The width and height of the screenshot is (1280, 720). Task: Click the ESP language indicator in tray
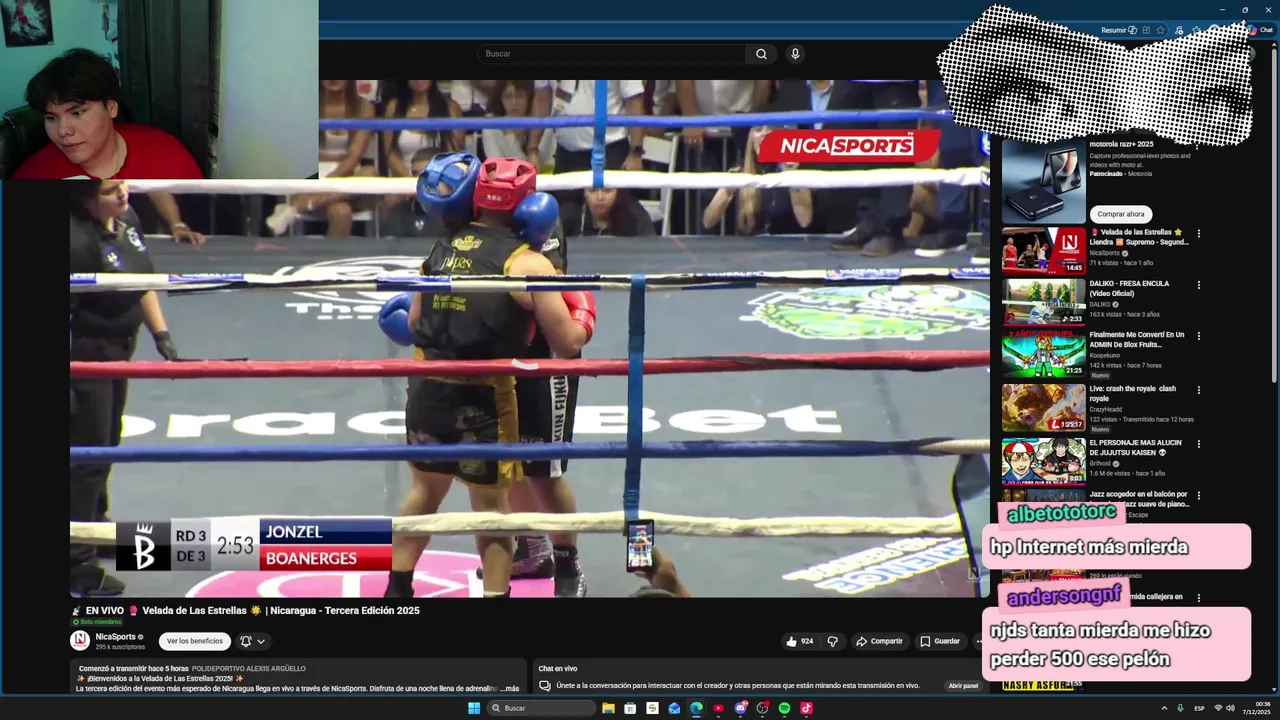(1199, 708)
